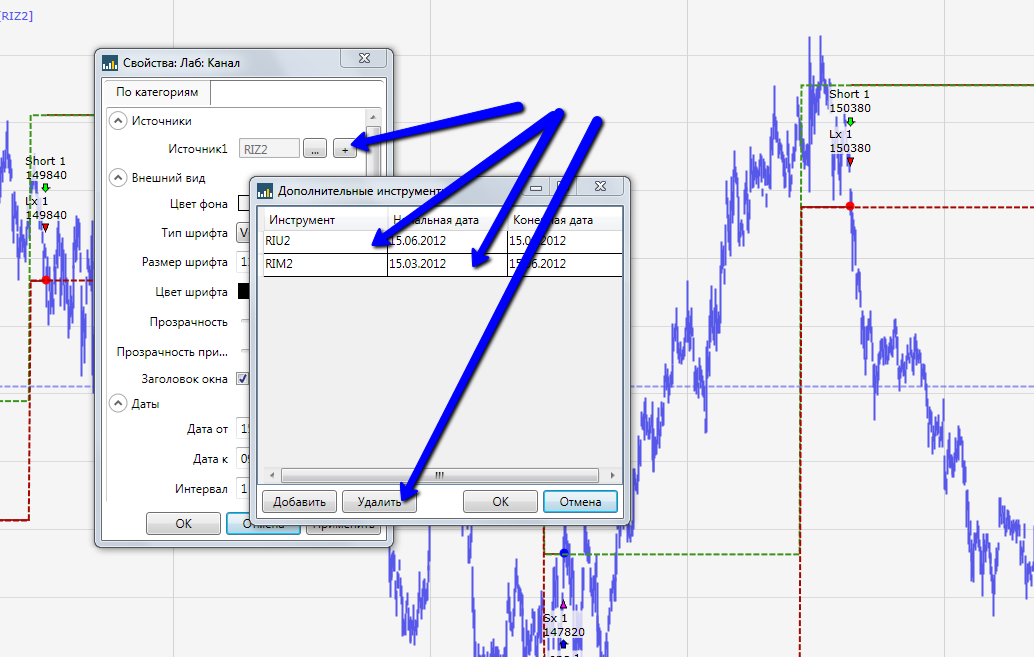Click the Дата к field
The width and height of the screenshot is (1034, 657).
(243, 458)
